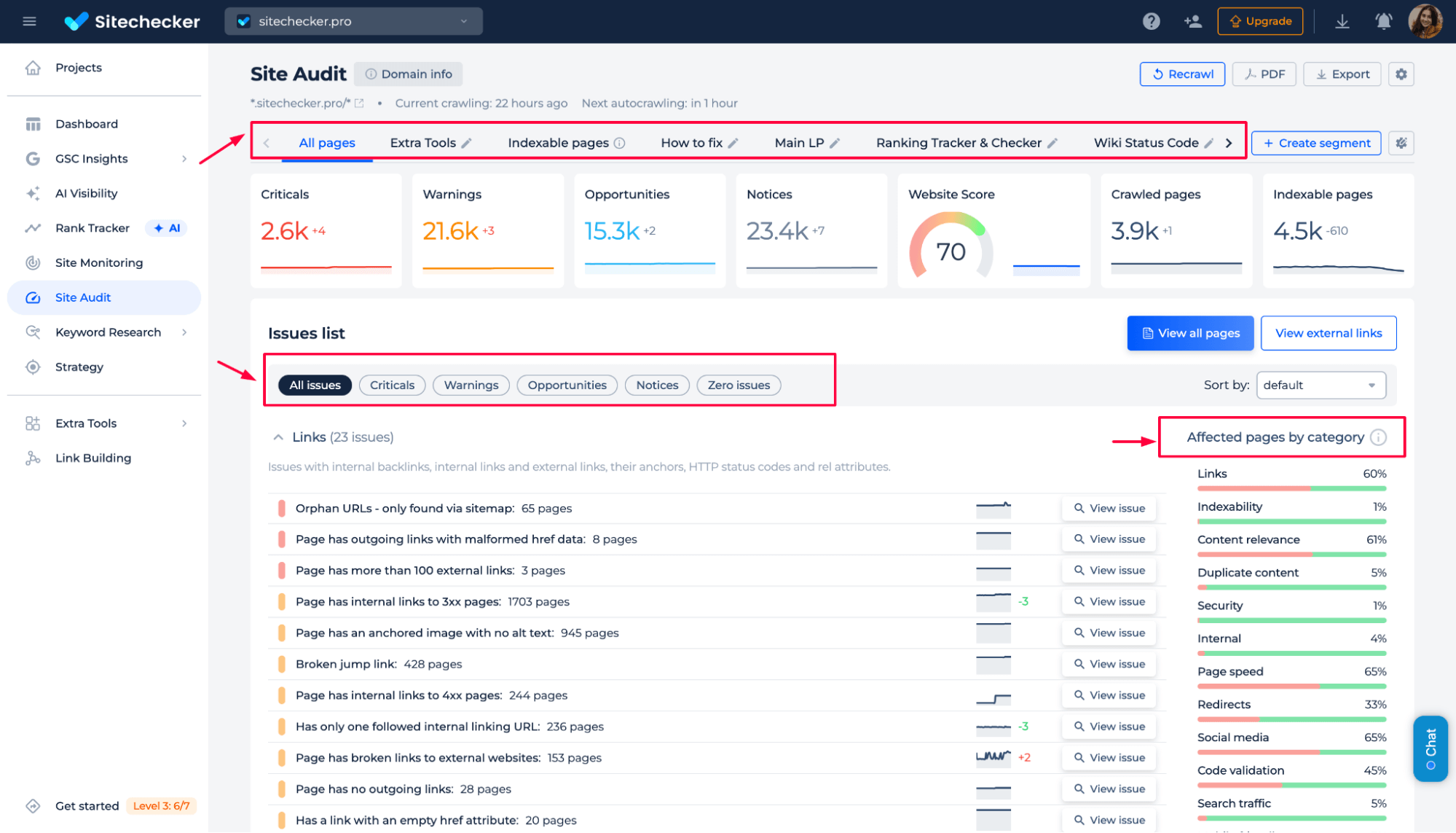Expand Extra Tools sidebar chevron
The height and width of the screenshot is (833, 1456).
coord(184,423)
